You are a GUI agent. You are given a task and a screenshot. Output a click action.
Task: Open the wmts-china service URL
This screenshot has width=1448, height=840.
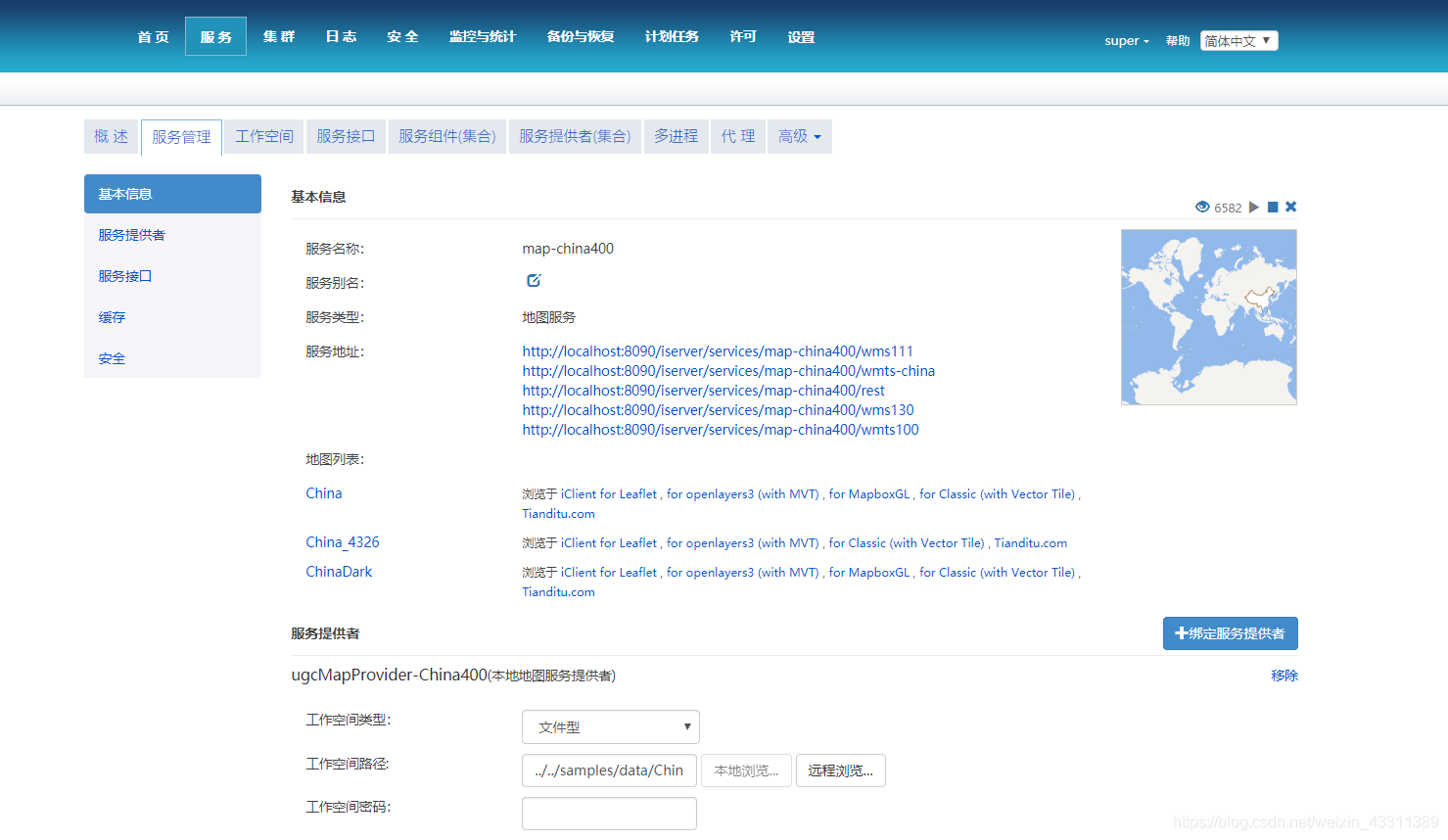pyautogui.click(x=728, y=371)
